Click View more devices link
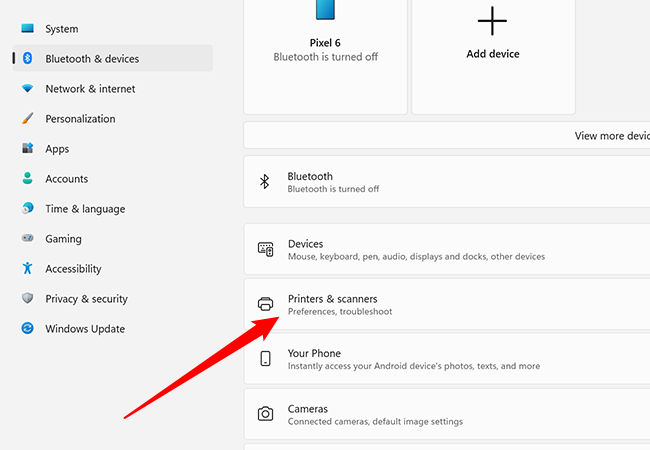Screen dimensions: 650x450 [x=612, y=136]
